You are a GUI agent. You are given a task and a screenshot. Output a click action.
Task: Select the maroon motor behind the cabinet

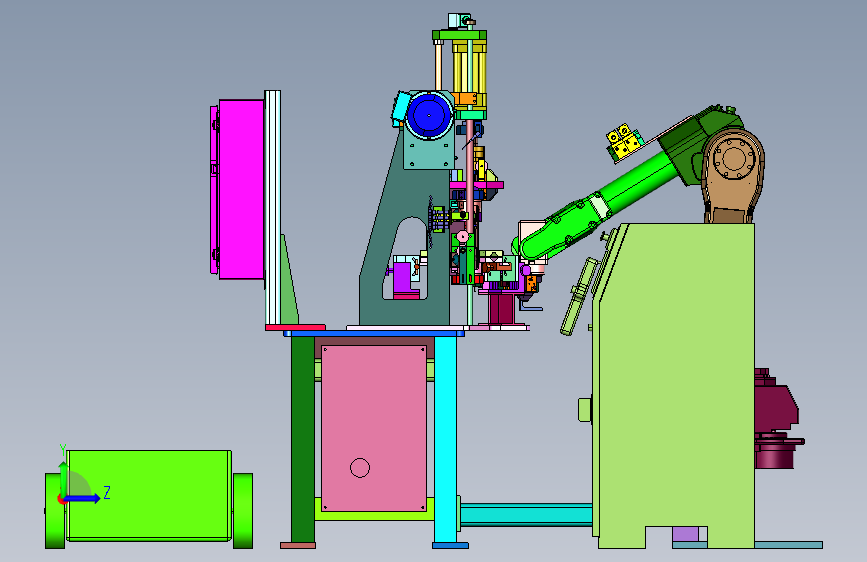776,419
